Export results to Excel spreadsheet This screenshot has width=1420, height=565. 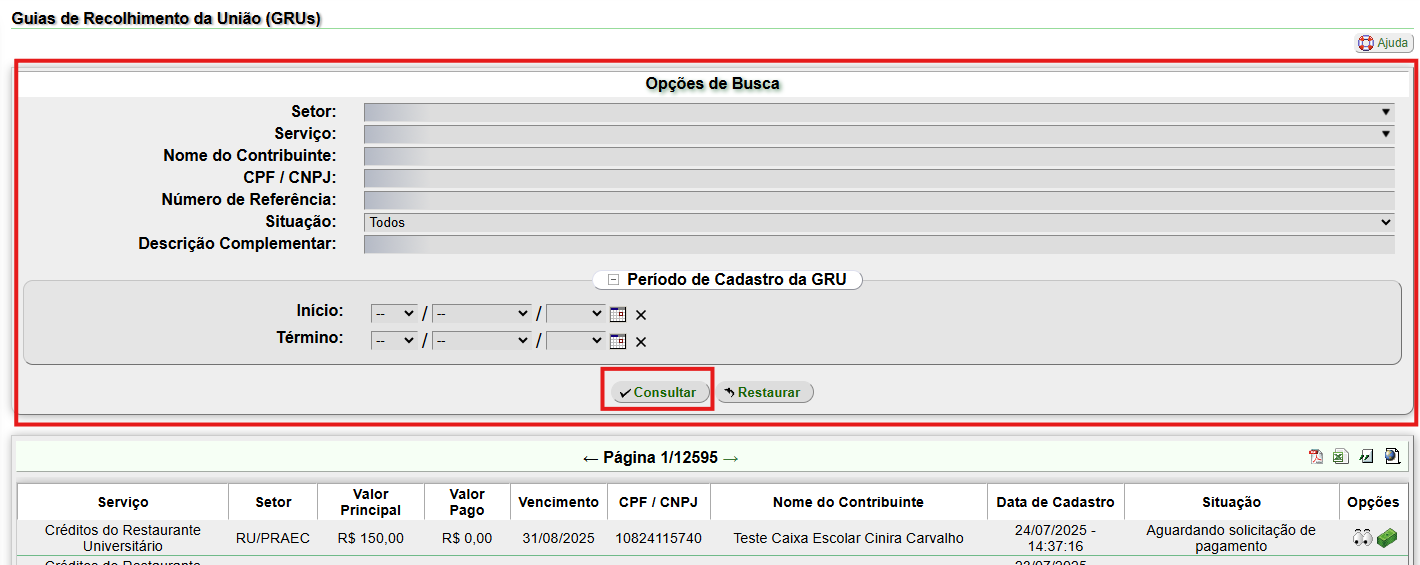[1340, 457]
